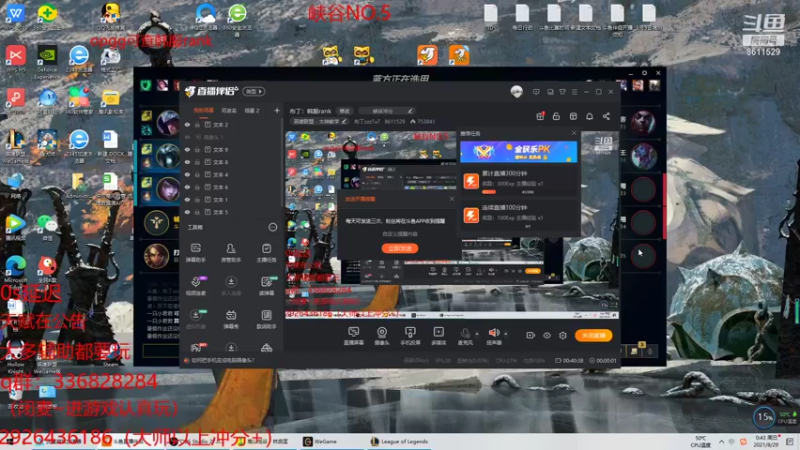The width and height of the screenshot is (800, 450).
Task: Open the 多人连麦 multi-person co-stream tool
Action: pyautogui.click(x=231, y=286)
